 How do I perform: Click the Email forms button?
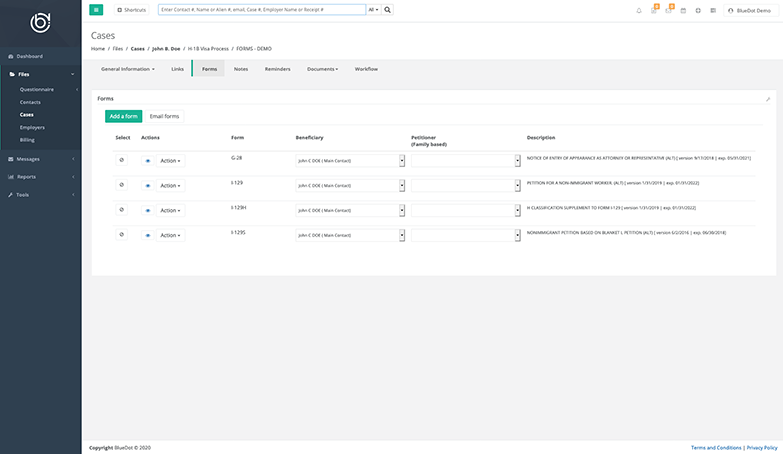click(164, 116)
